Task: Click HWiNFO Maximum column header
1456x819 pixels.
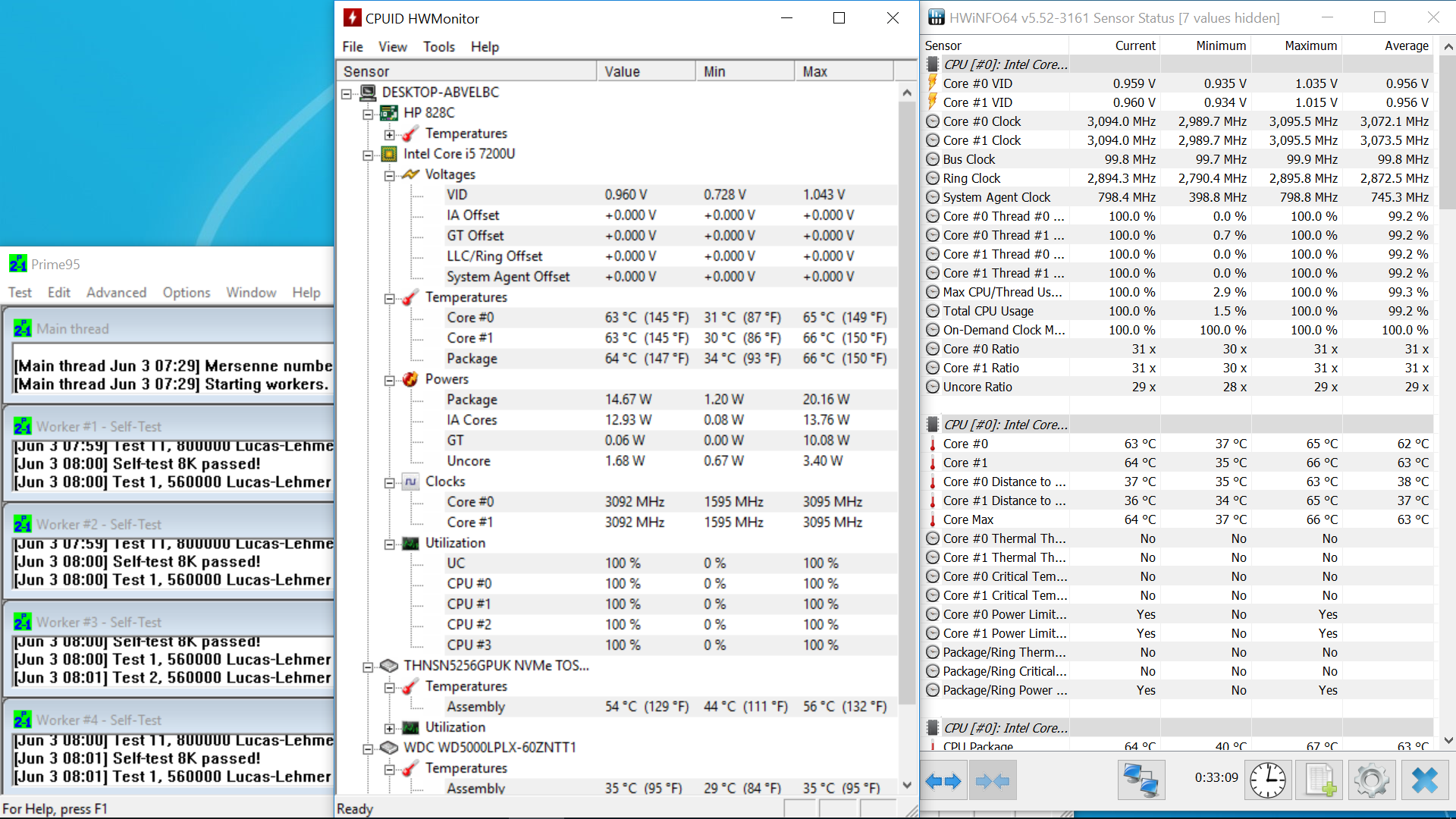Action: [x=1295, y=45]
